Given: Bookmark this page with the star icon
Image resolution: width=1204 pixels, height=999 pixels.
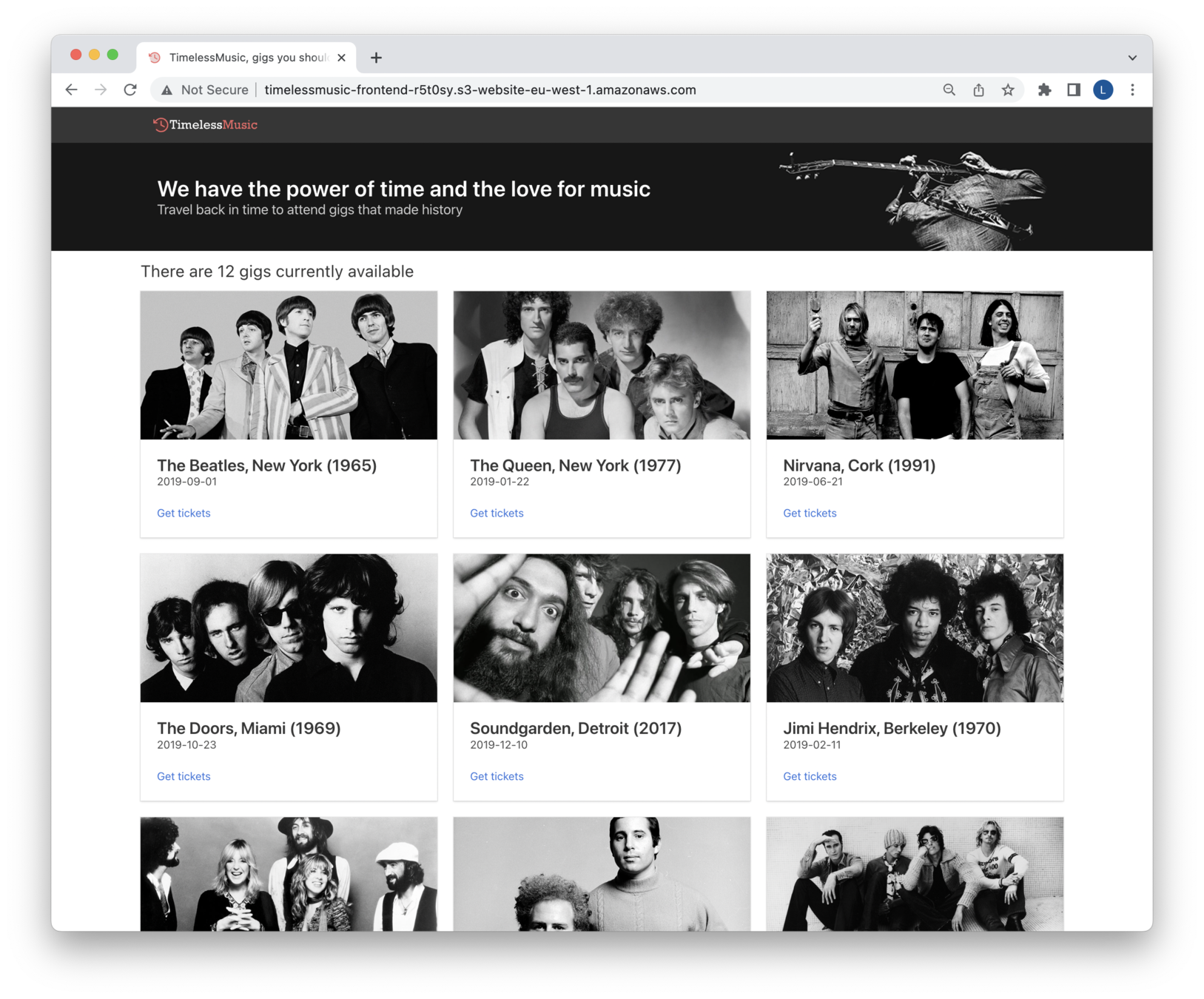Looking at the screenshot, I should click(1008, 90).
